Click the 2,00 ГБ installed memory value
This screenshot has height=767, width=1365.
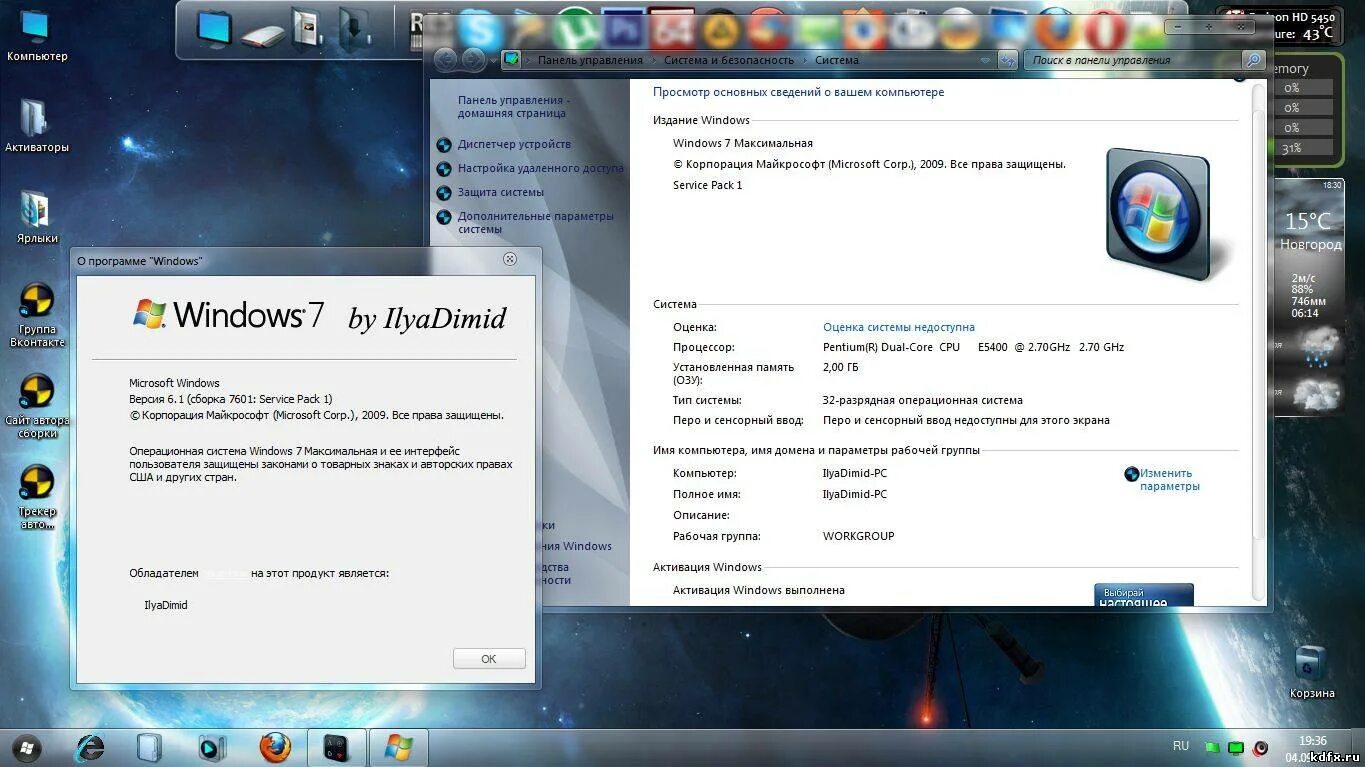(x=840, y=367)
